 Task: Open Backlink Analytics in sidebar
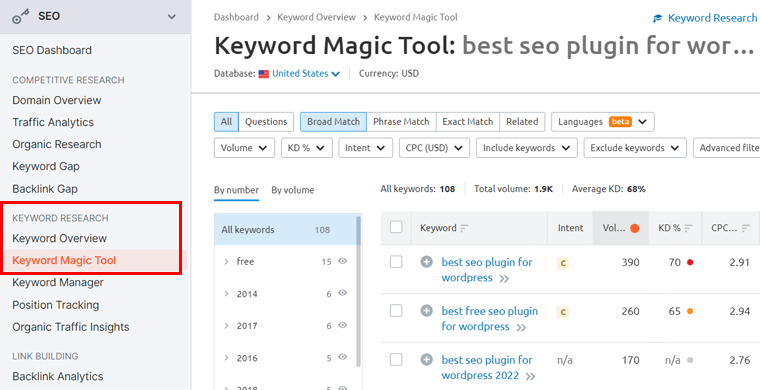[x=58, y=376]
